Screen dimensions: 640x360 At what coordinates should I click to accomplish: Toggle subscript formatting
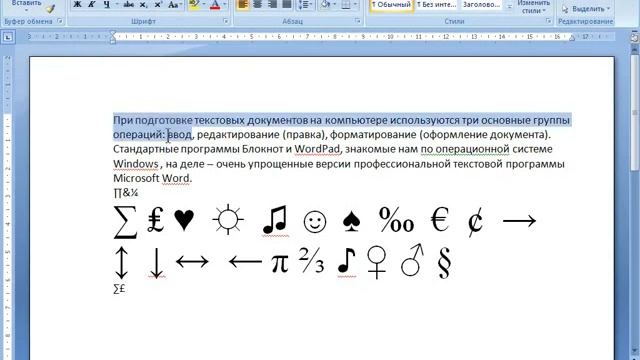(143, 5)
